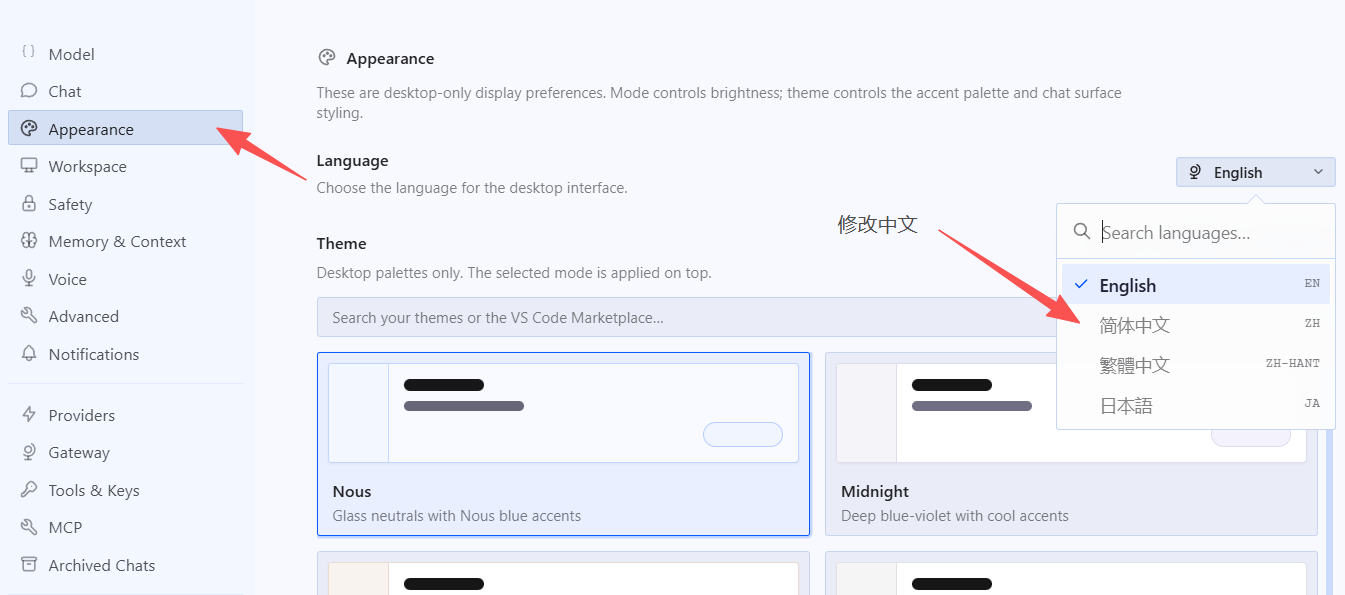Click the globe icon in language selector
1345x595 pixels.
pyautogui.click(x=1195, y=172)
